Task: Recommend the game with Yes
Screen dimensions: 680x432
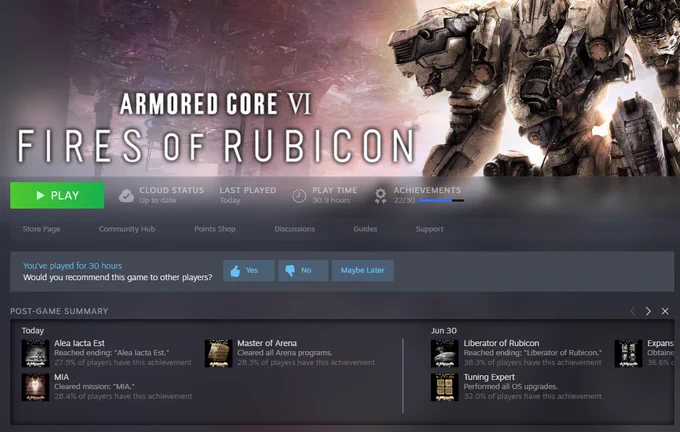Action: (248, 271)
